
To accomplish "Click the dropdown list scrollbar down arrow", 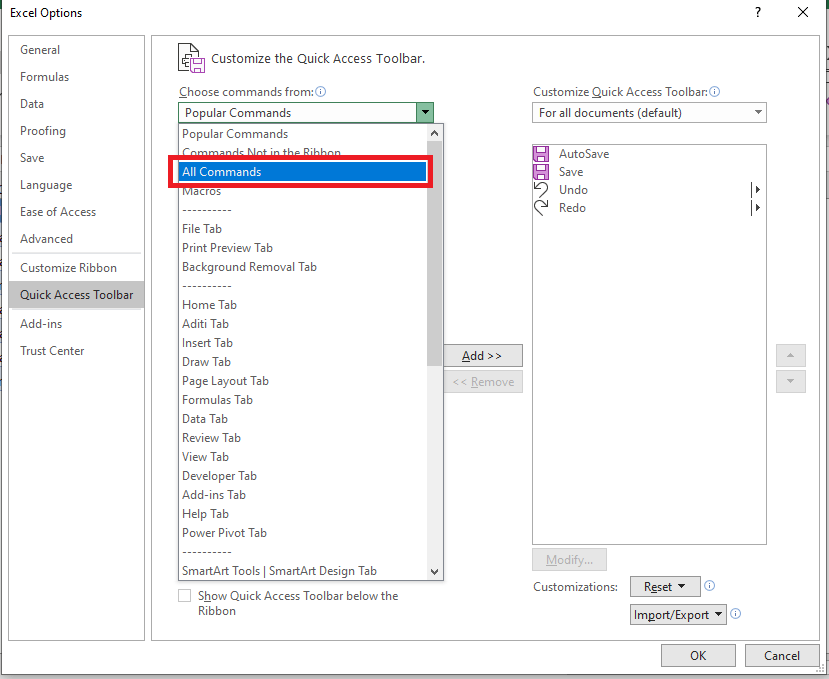I will (435, 572).
